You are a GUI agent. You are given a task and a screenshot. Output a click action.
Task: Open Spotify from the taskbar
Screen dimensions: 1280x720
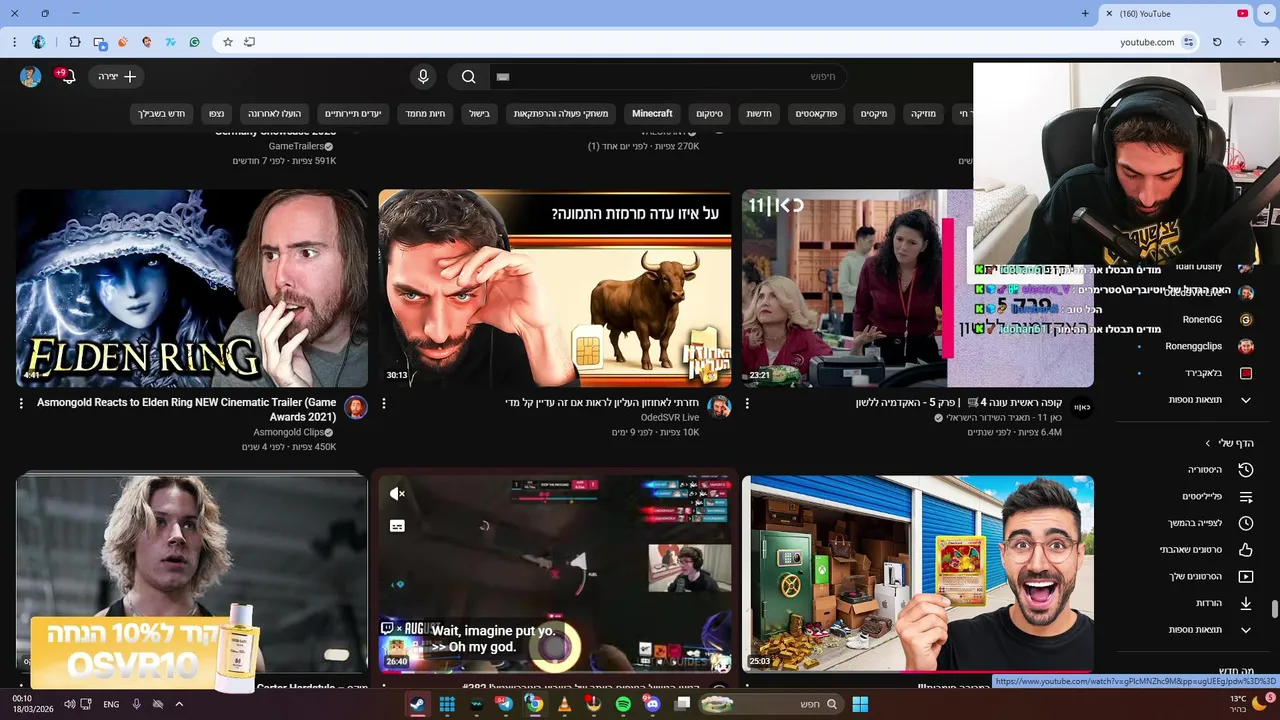pos(623,704)
